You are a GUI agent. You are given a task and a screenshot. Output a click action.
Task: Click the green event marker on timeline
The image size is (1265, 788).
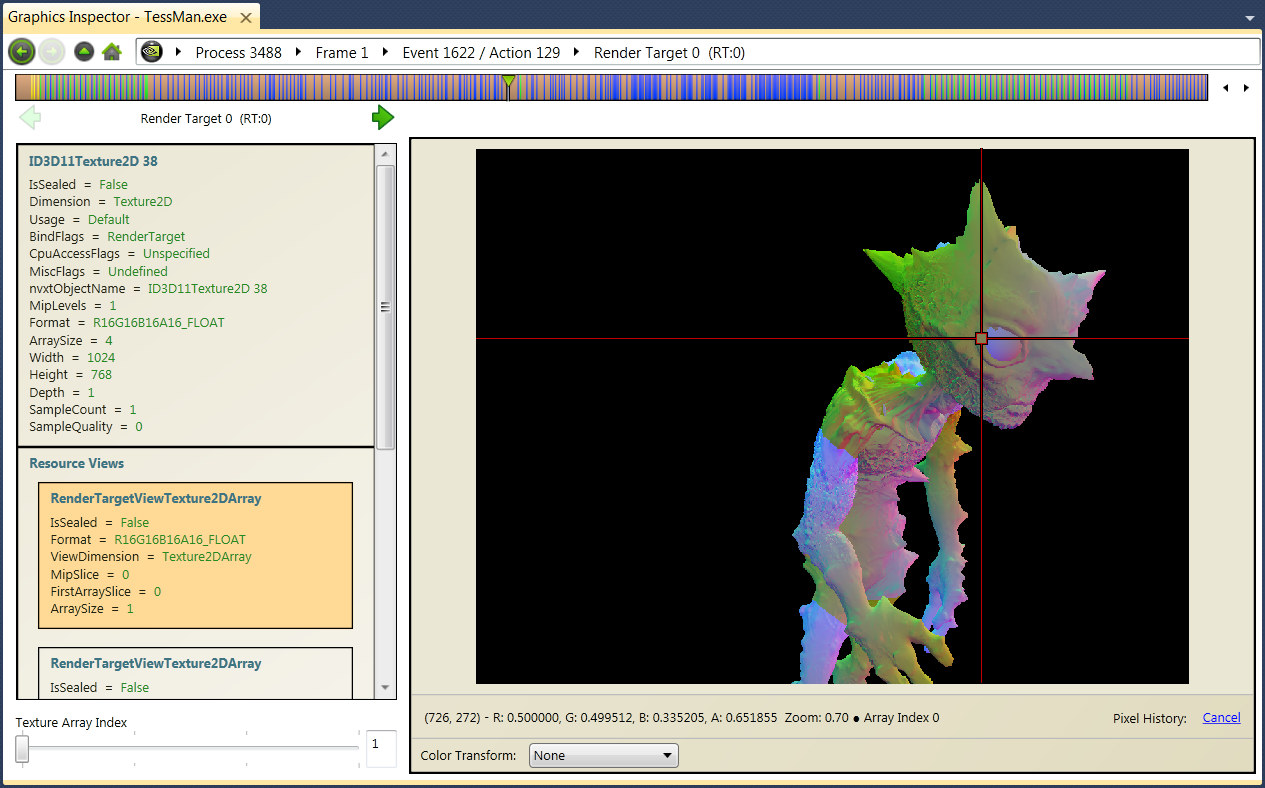pos(508,81)
